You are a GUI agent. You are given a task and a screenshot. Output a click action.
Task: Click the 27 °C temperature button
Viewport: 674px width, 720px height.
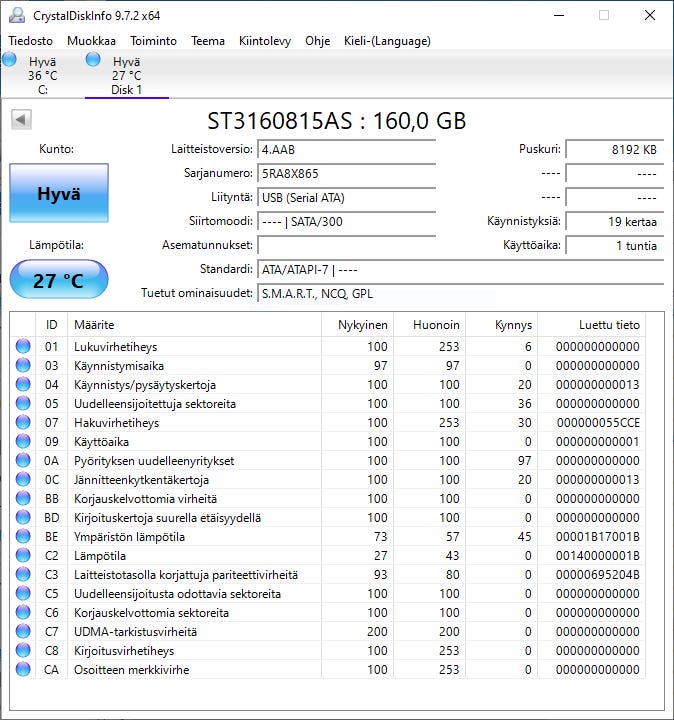(58, 280)
